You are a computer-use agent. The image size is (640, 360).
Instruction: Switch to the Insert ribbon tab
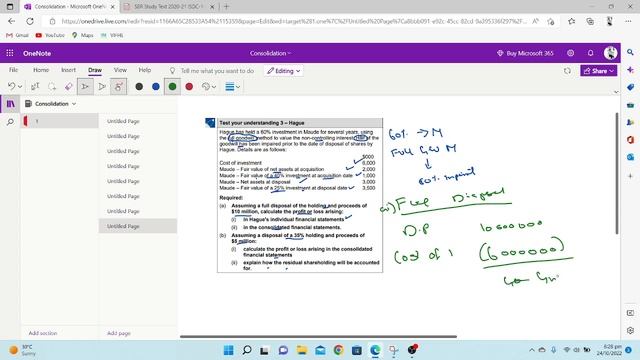point(68,70)
